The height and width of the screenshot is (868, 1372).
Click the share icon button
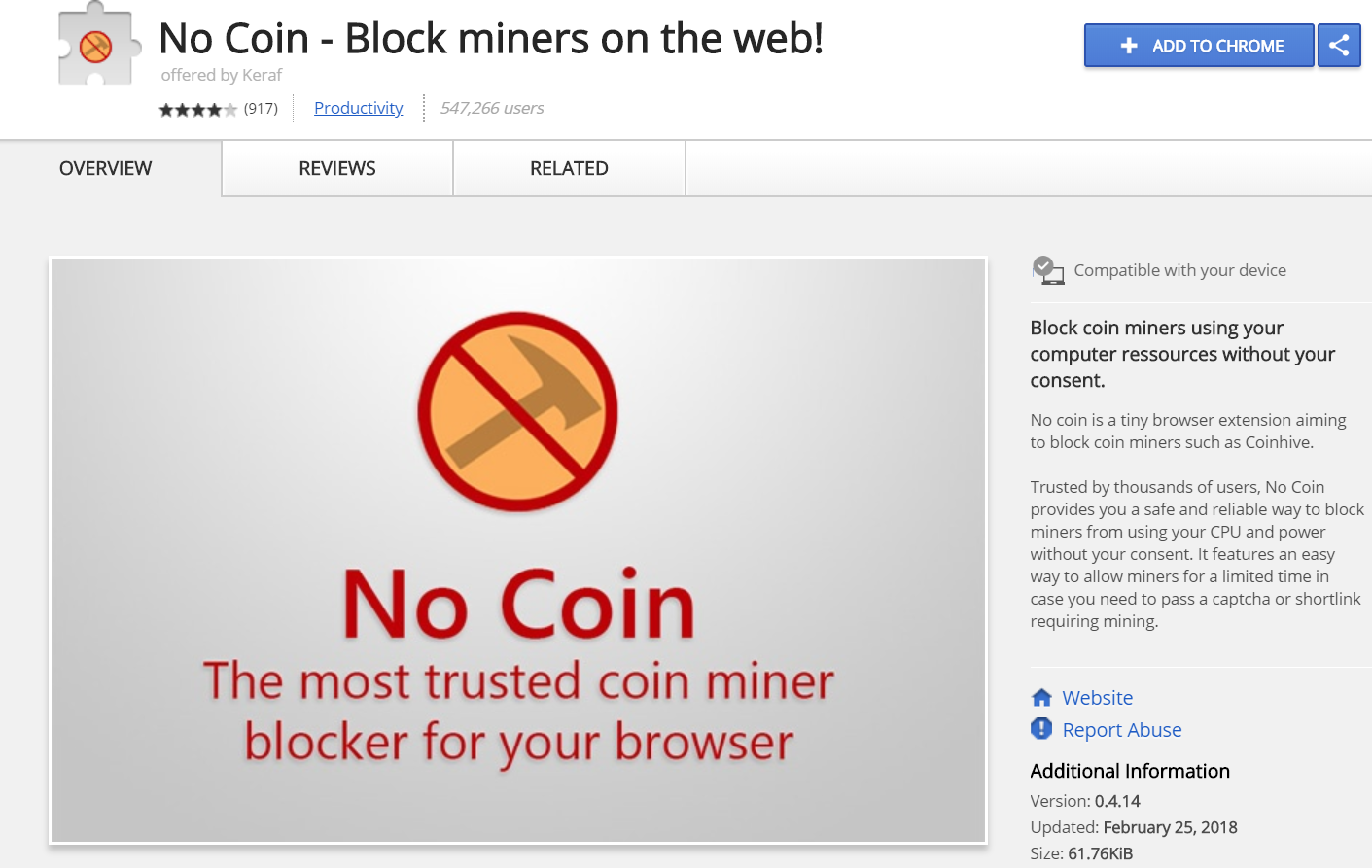(x=1339, y=46)
